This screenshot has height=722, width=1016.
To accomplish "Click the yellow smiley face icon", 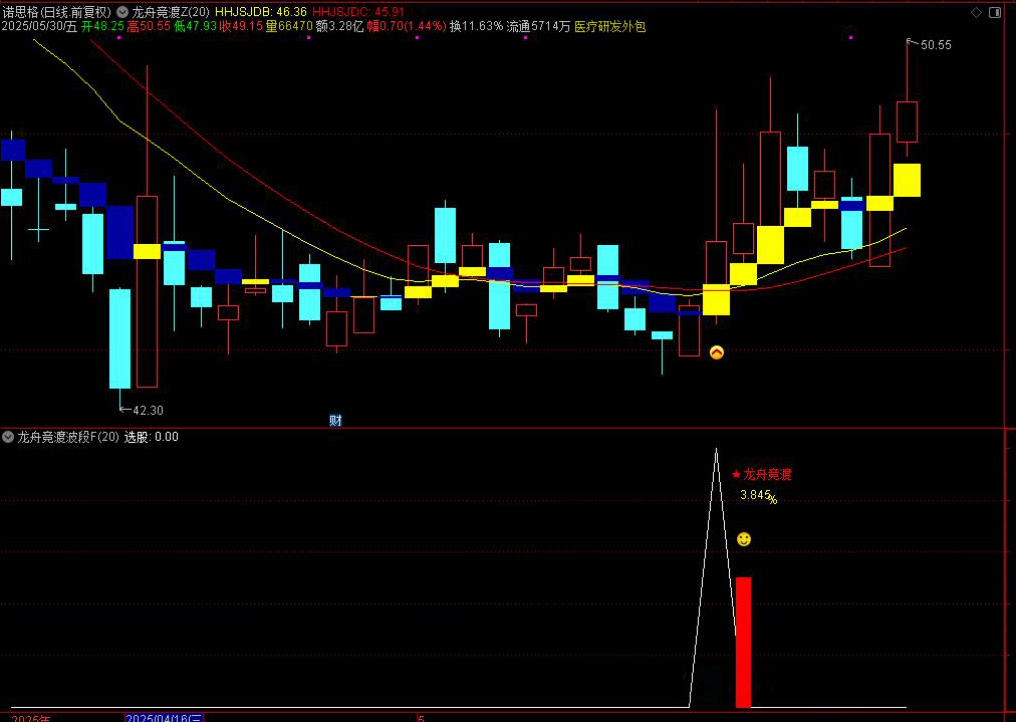I will coord(743,539).
